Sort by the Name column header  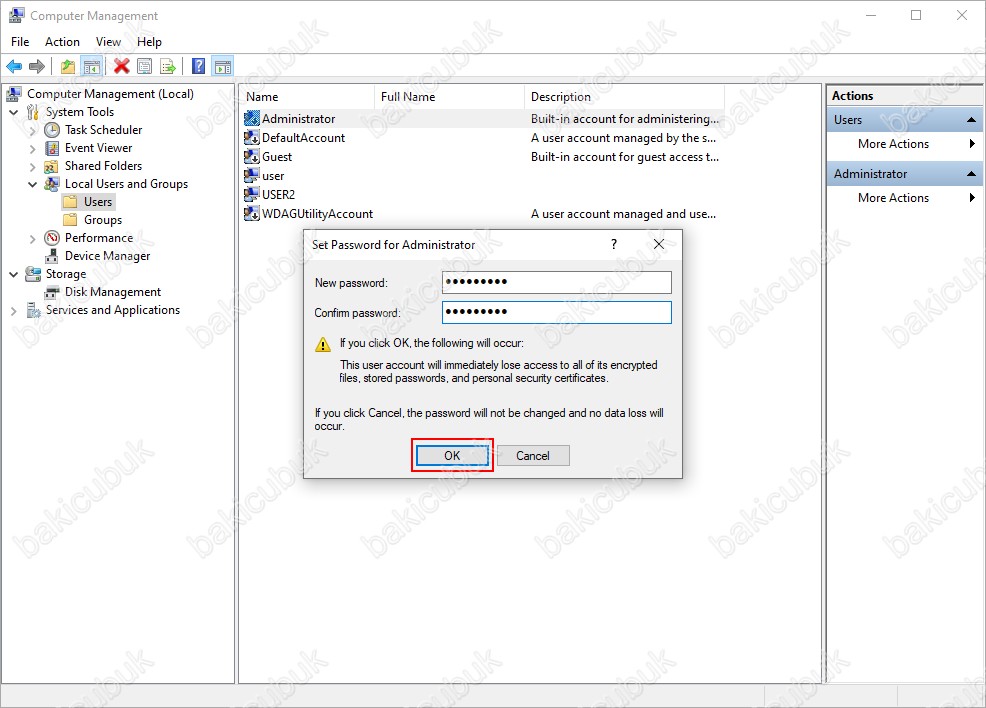coord(307,97)
